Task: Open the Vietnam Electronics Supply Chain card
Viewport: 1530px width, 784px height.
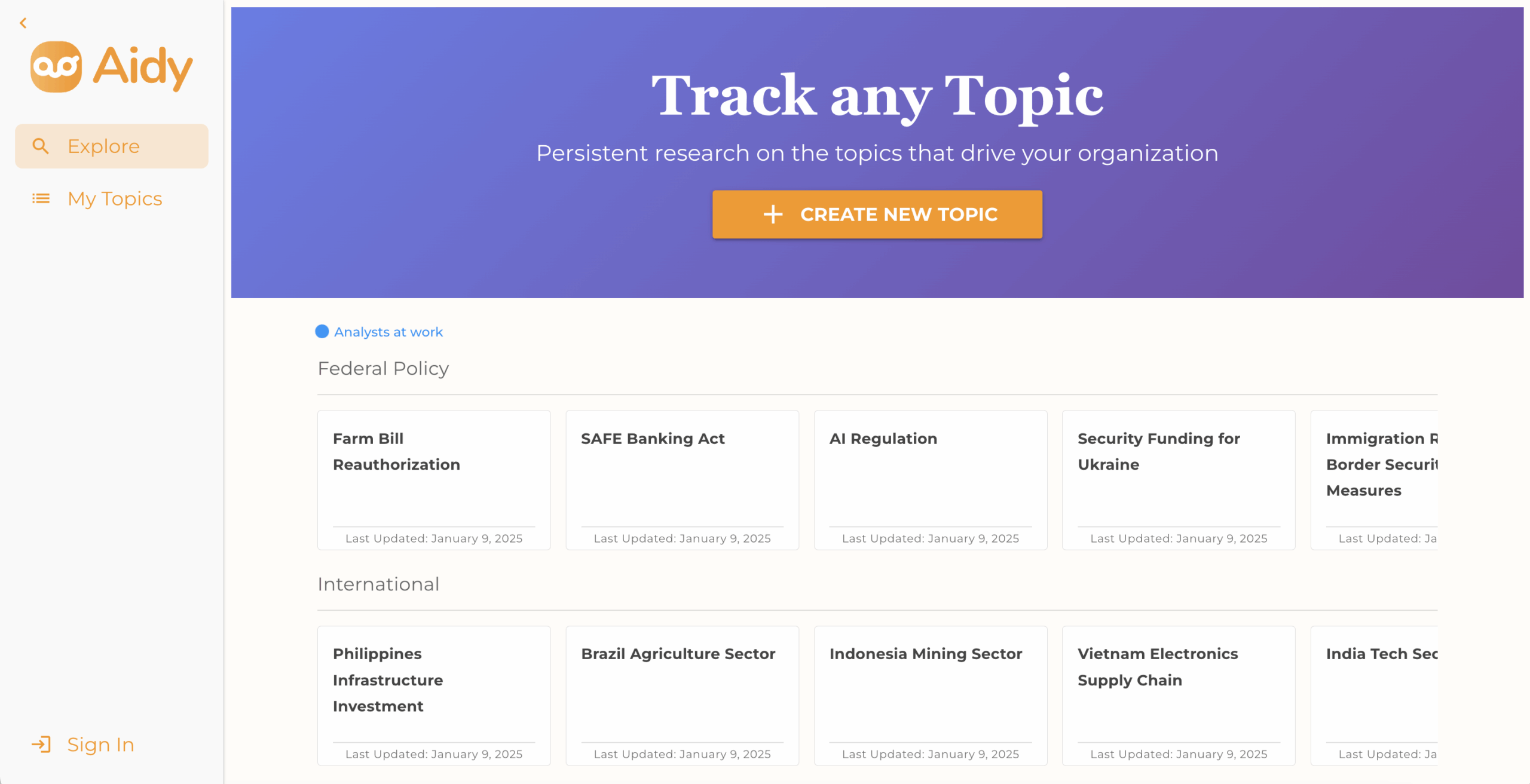Action: (x=1179, y=696)
